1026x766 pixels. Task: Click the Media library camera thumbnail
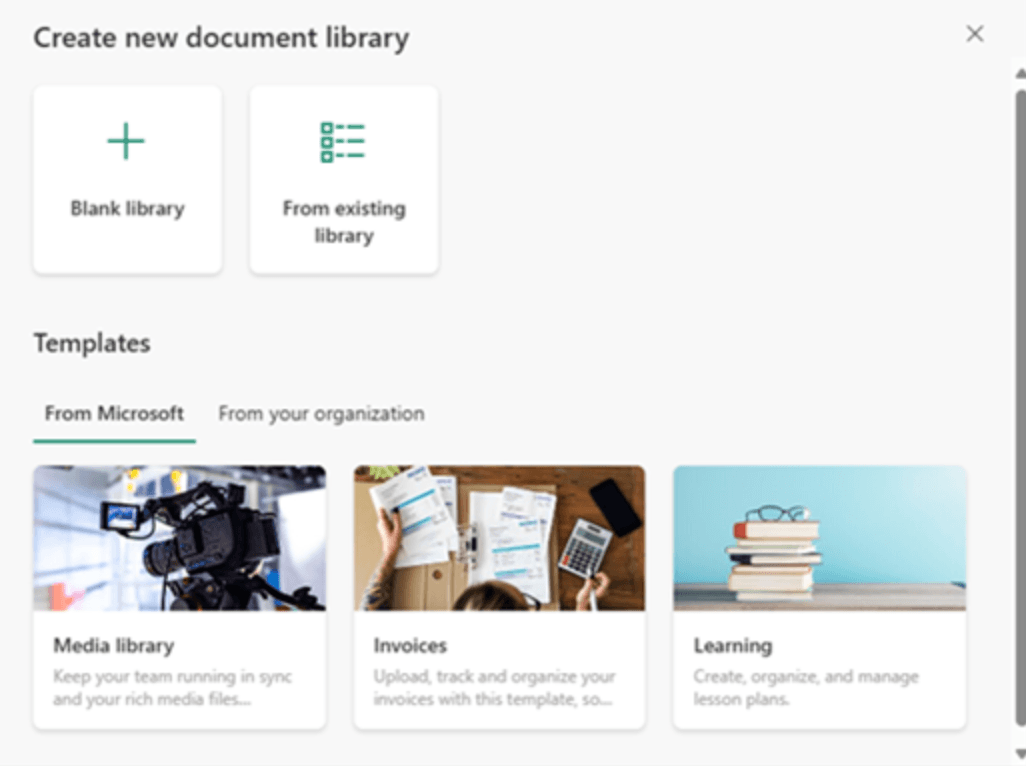pyautogui.click(x=179, y=538)
